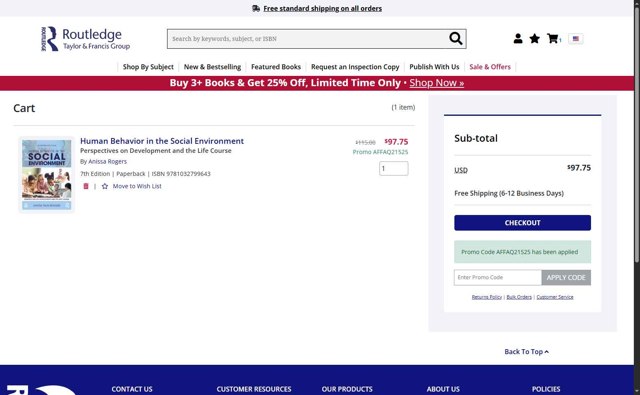640x395 pixels.
Task: Click author Anissa Rogers link
Action: point(107,161)
